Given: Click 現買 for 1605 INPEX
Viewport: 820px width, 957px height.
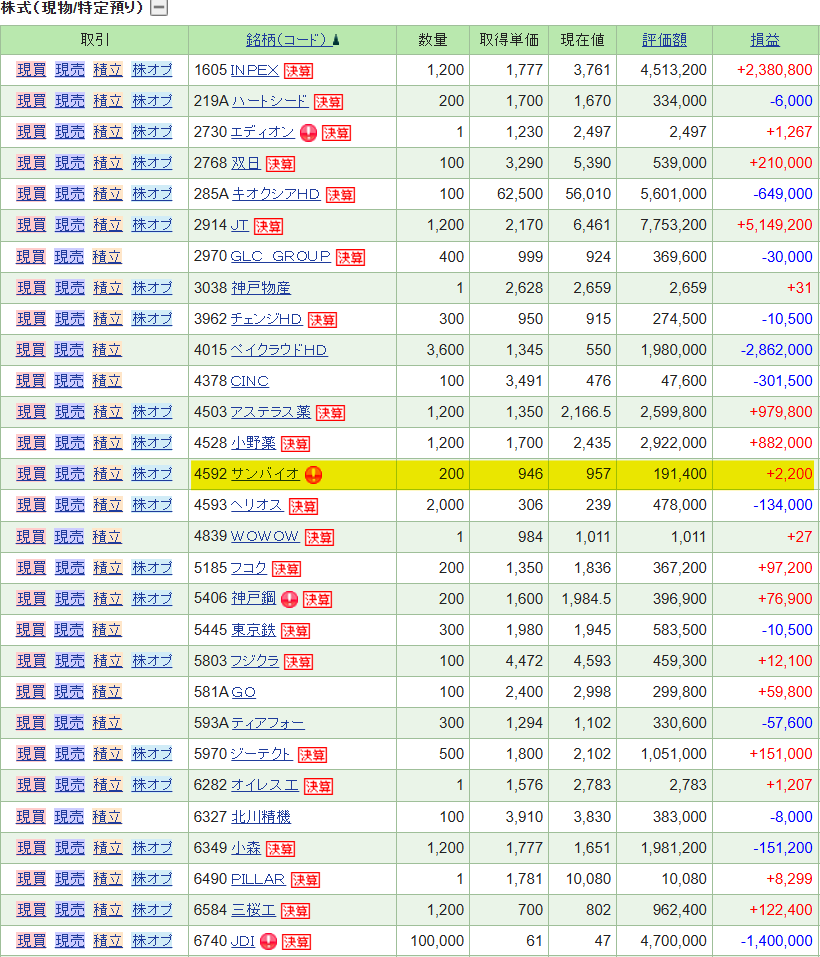Looking at the screenshot, I should [32, 70].
